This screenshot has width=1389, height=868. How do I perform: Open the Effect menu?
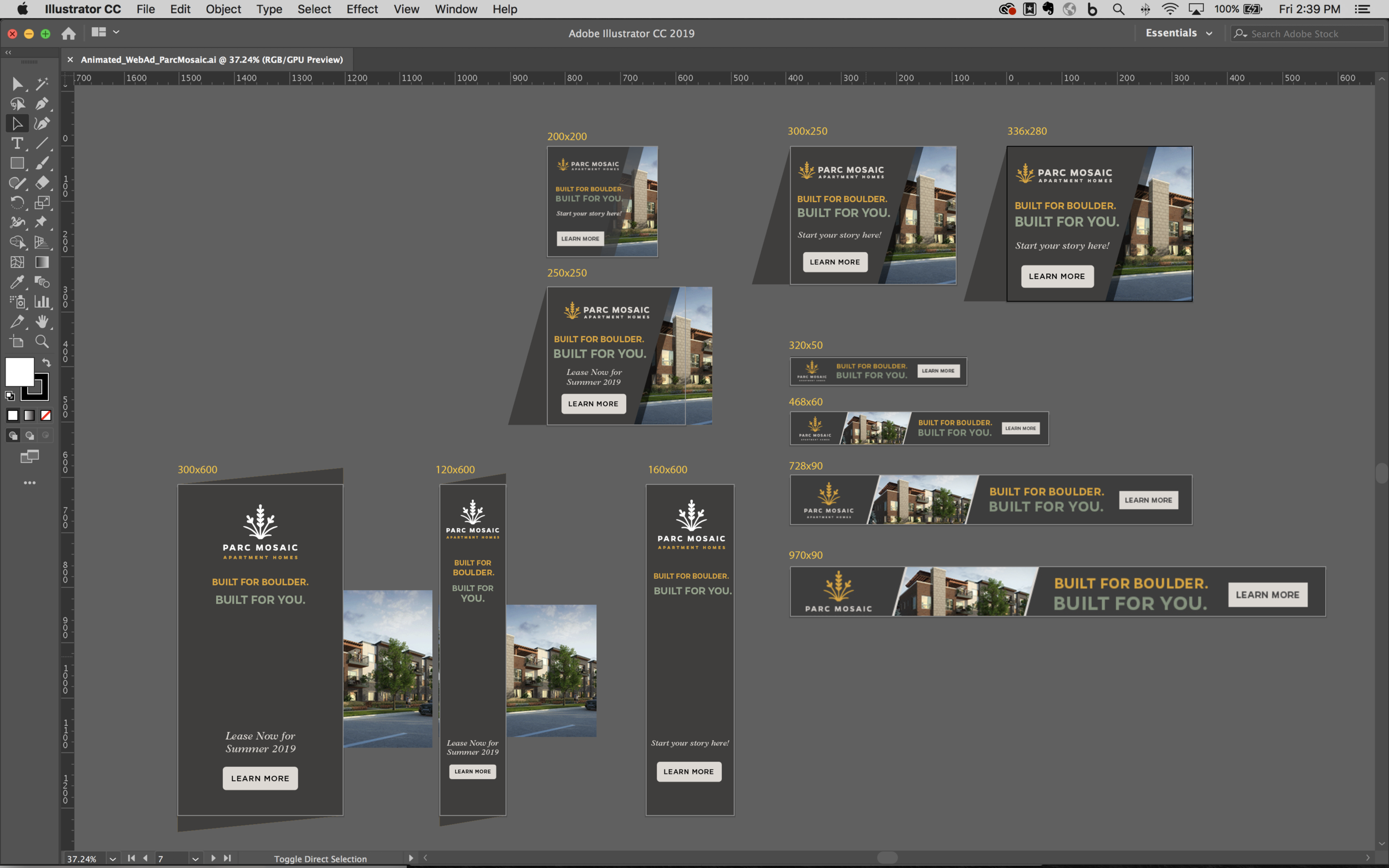(x=362, y=9)
